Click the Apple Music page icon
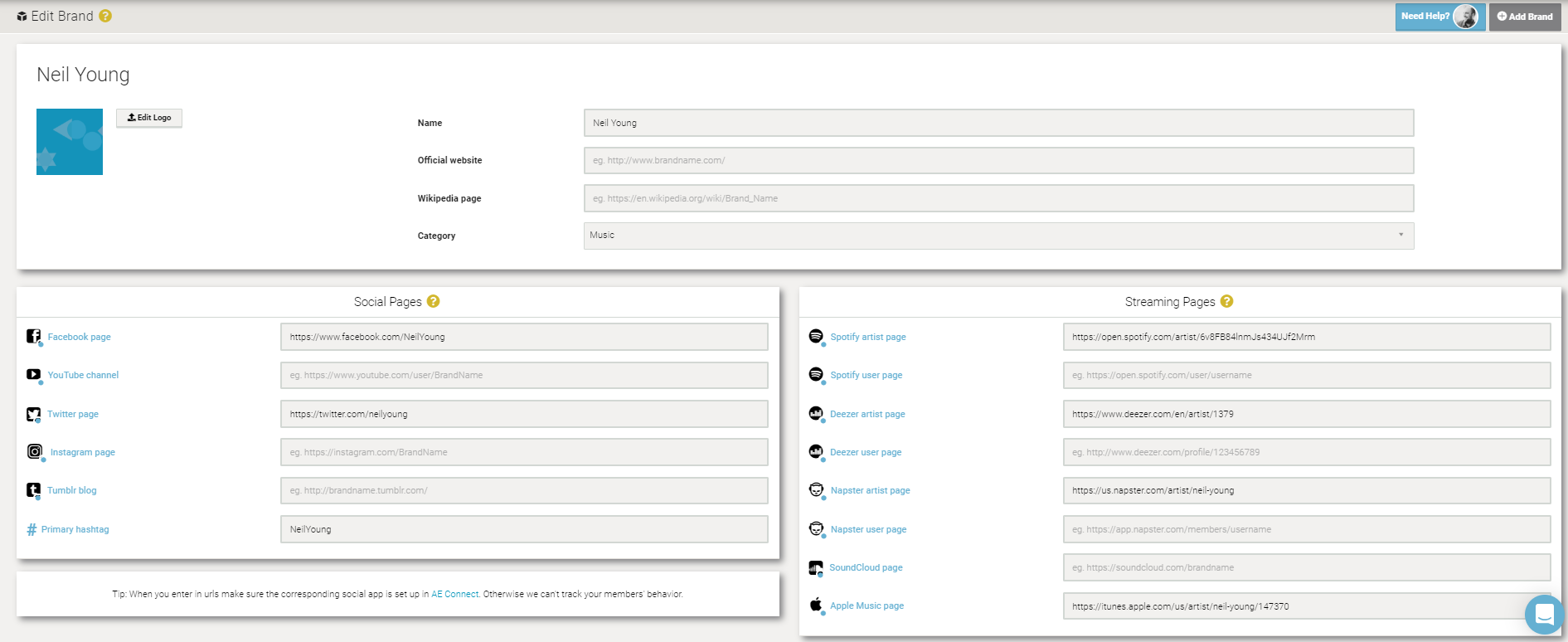The image size is (1568, 642). pos(816,605)
